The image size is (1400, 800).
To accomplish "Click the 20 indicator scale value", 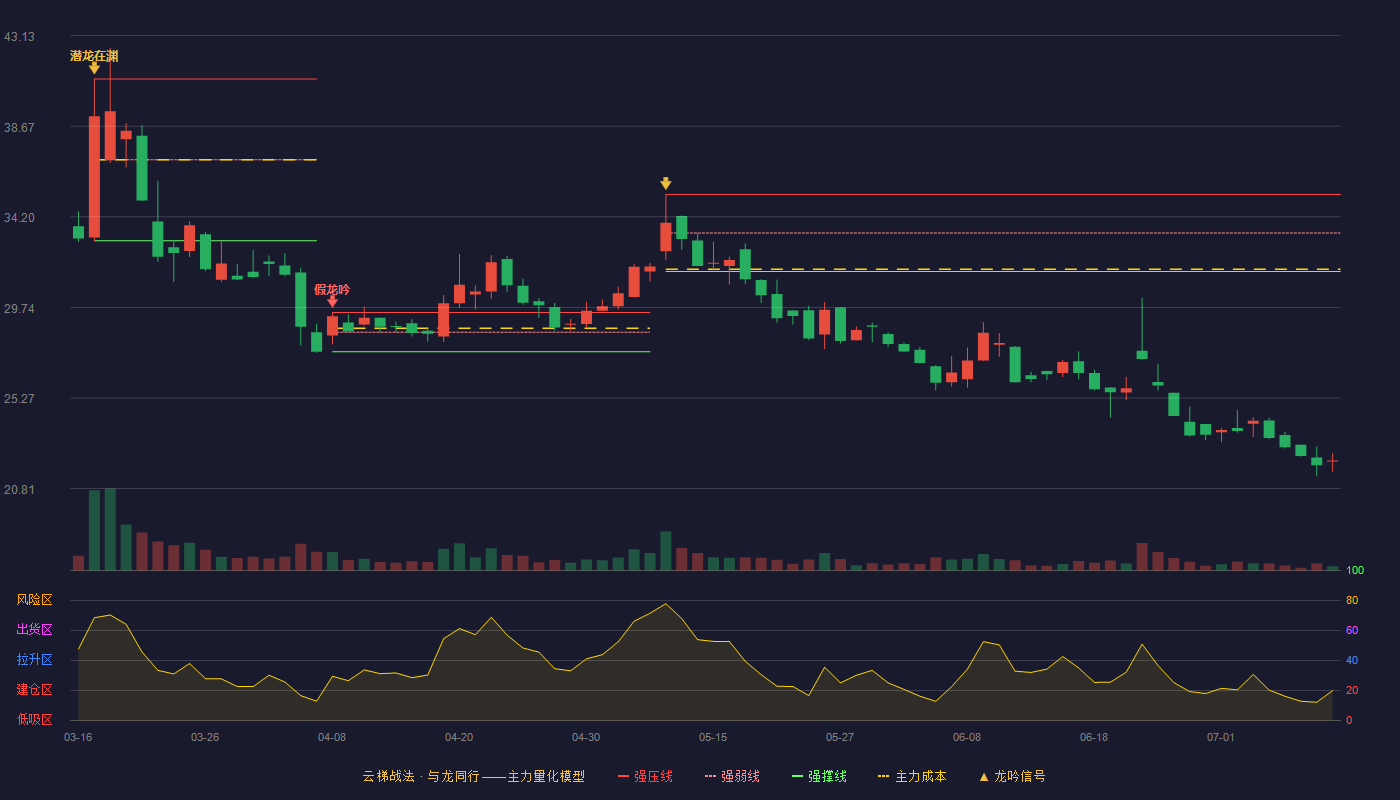I will pyautogui.click(x=1352, y=691).
